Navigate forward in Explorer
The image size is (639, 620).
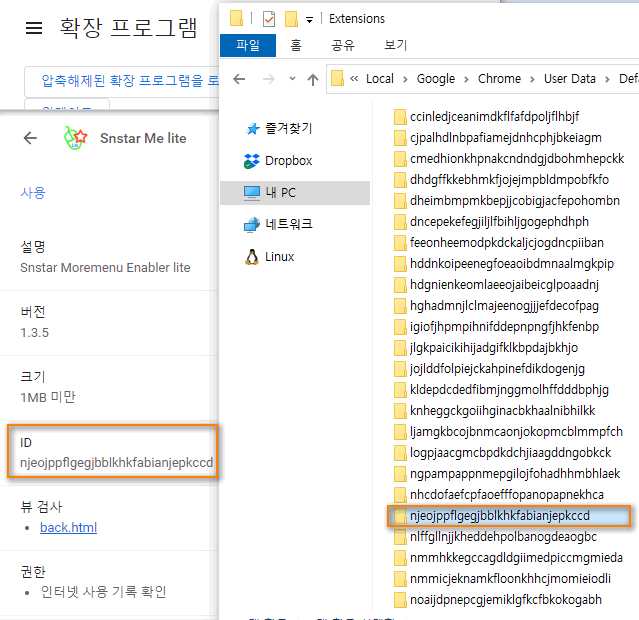pos(269,79)
